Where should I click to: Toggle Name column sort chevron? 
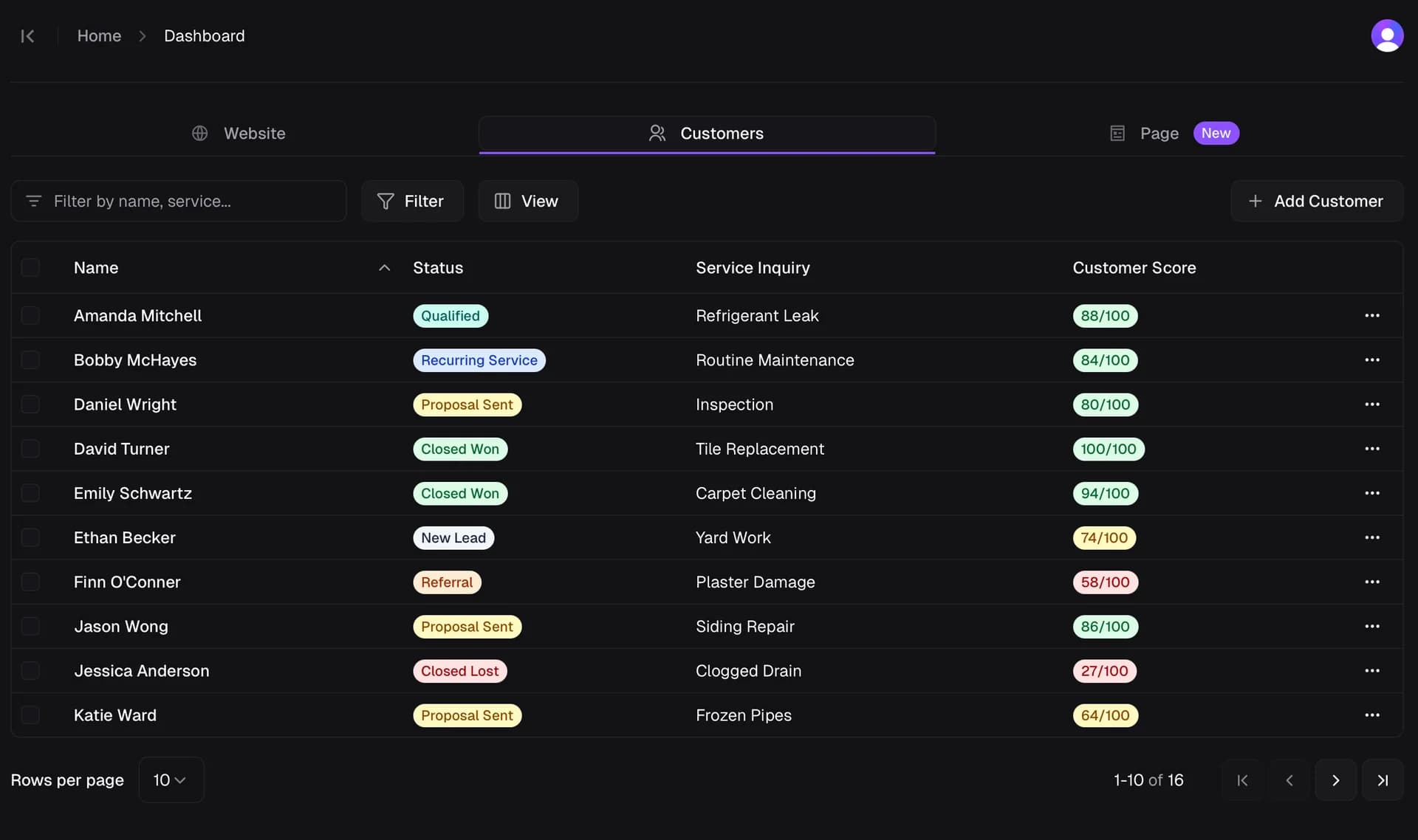pyautogui.click(x=384, y=268)
